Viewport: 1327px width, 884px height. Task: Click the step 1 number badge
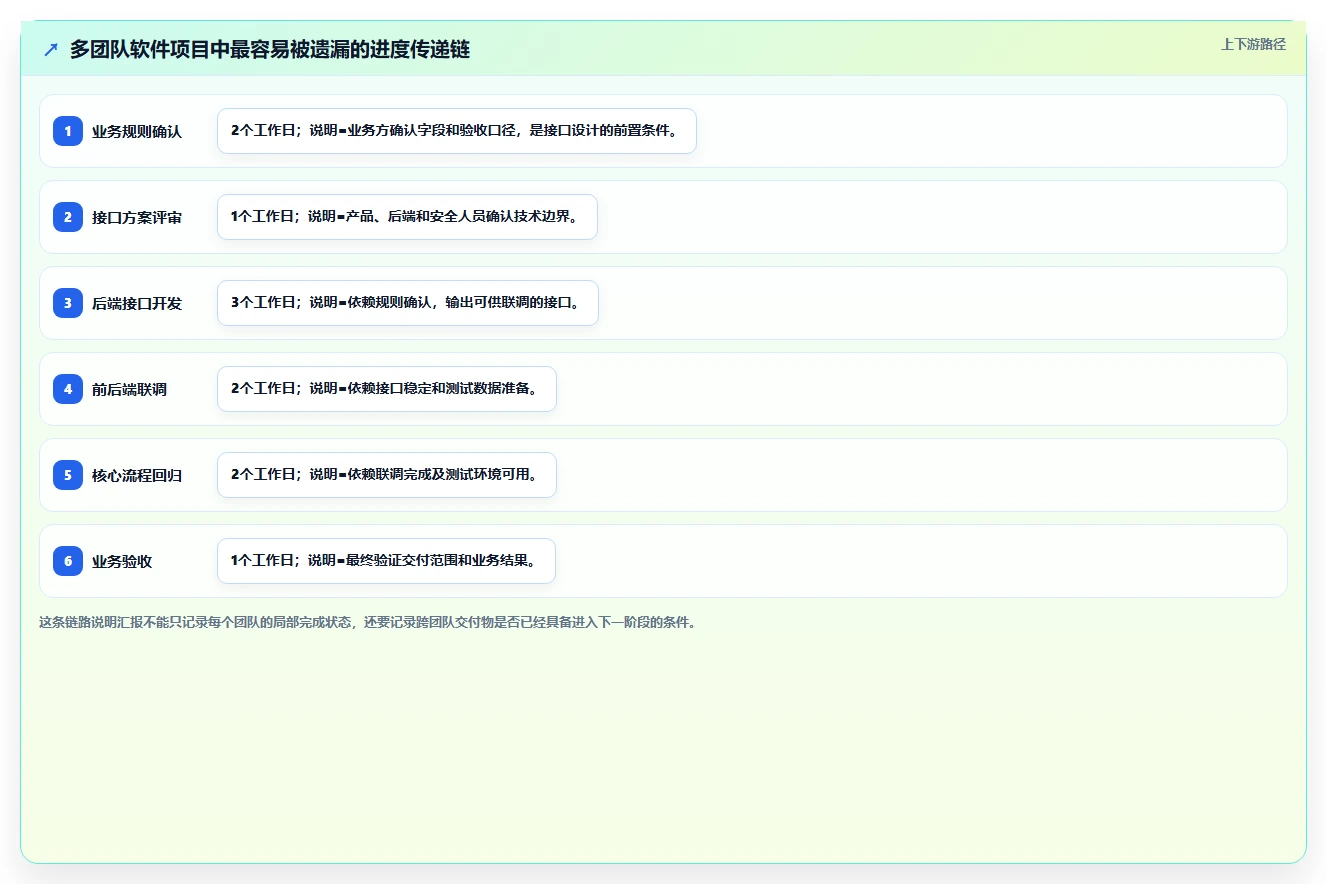(x=68, y=131)
